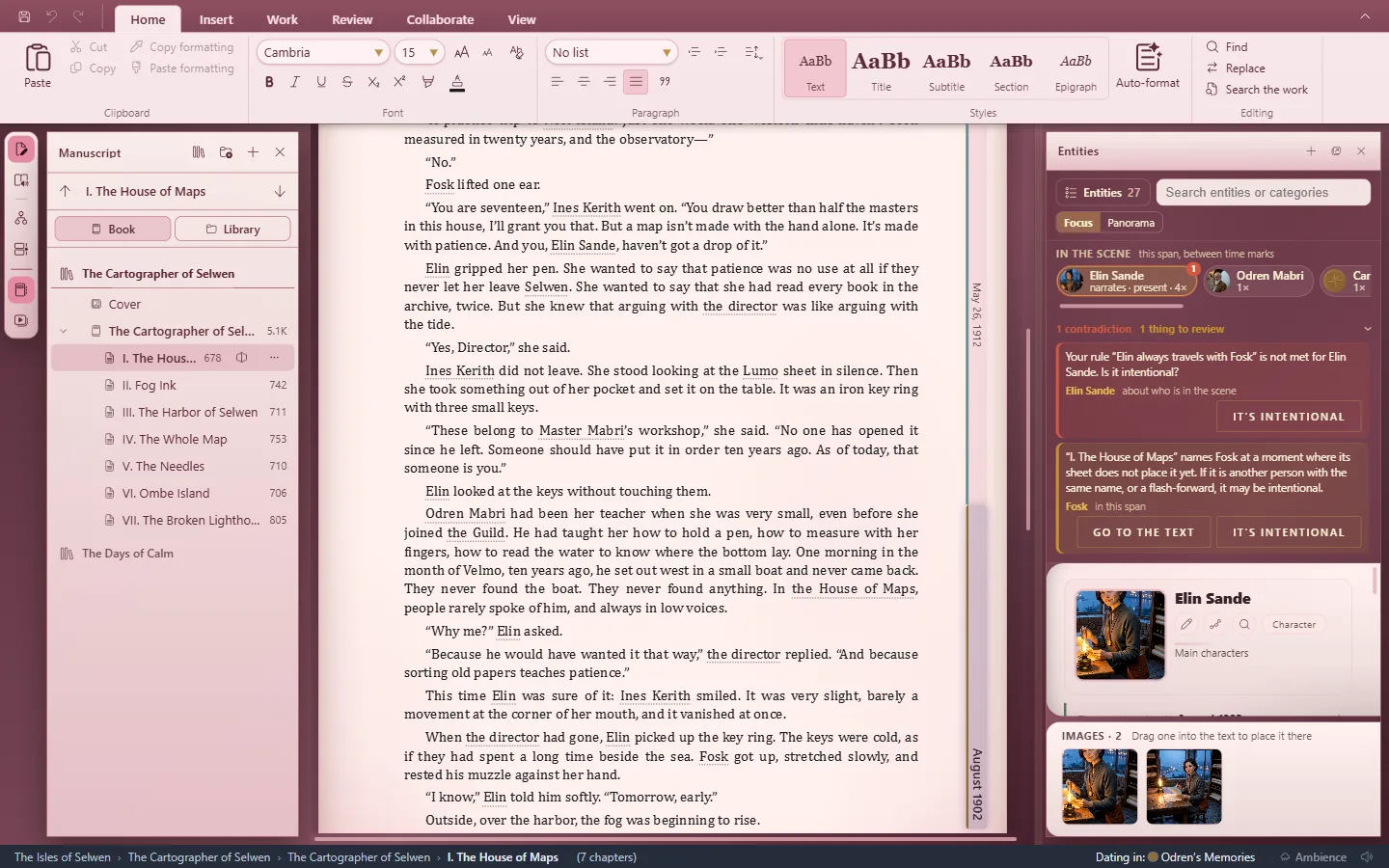The width and height of the screenshot is (1389, 868).
Task: Click the Paste clipboard icon
Action: (x=38, y=59)
